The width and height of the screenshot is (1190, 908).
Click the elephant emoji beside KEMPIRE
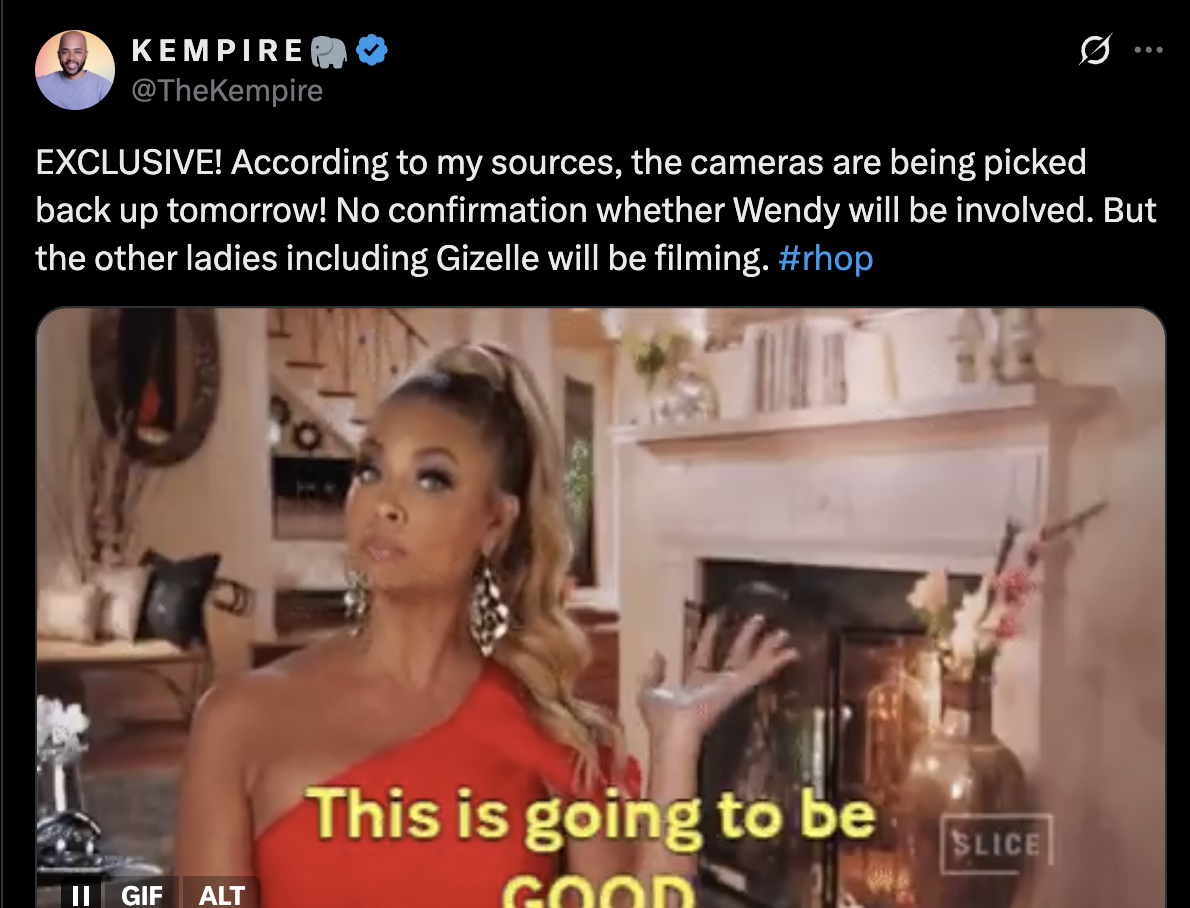coord(329,51)
